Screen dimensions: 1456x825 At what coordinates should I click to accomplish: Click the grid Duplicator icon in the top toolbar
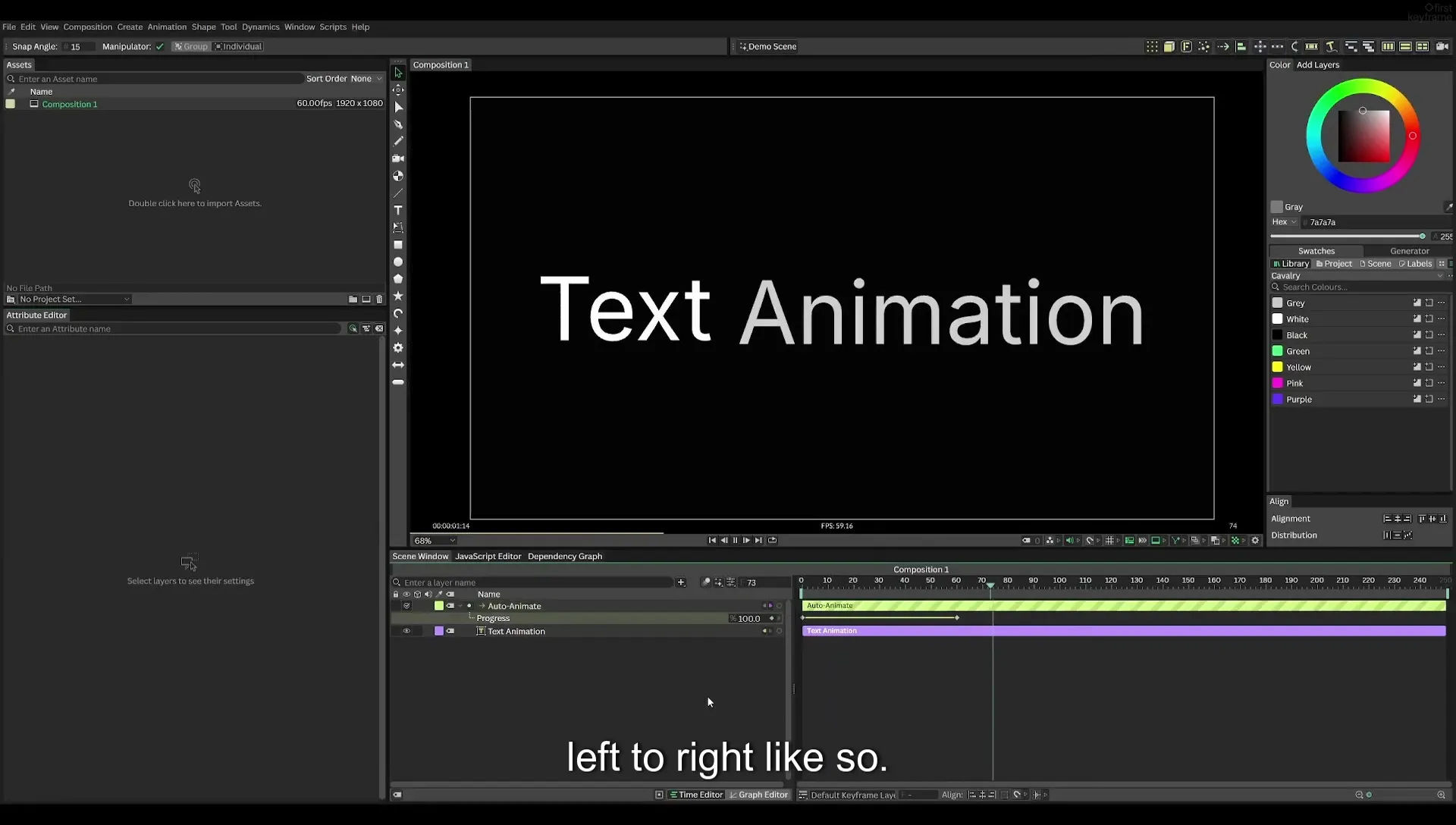pyautogui.click(x=1152, y=46)
